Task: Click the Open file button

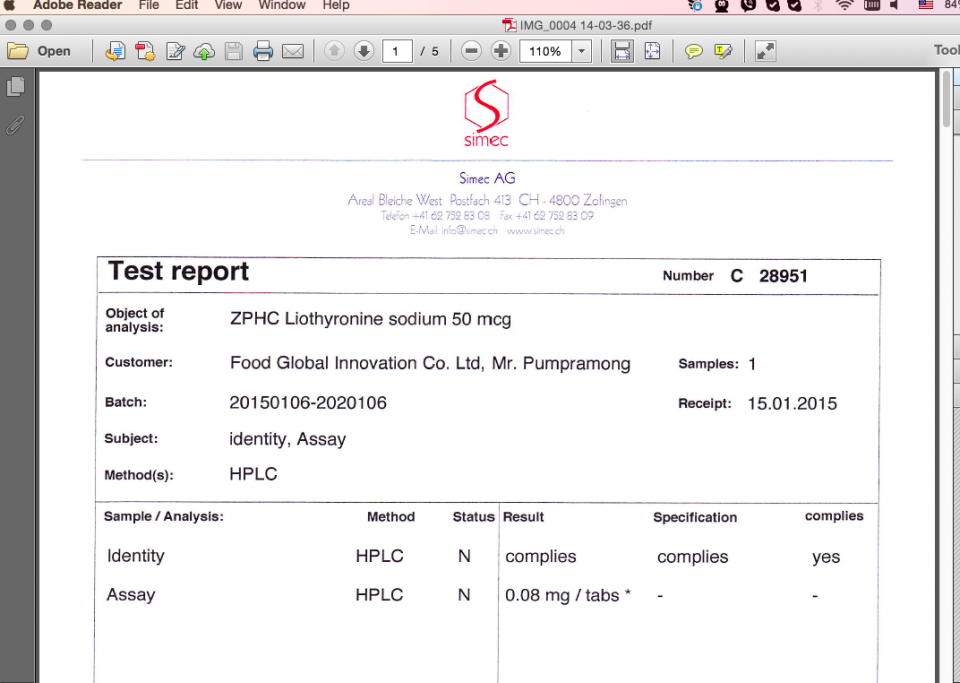Action: pyautogui.click(x=40, y=51)
